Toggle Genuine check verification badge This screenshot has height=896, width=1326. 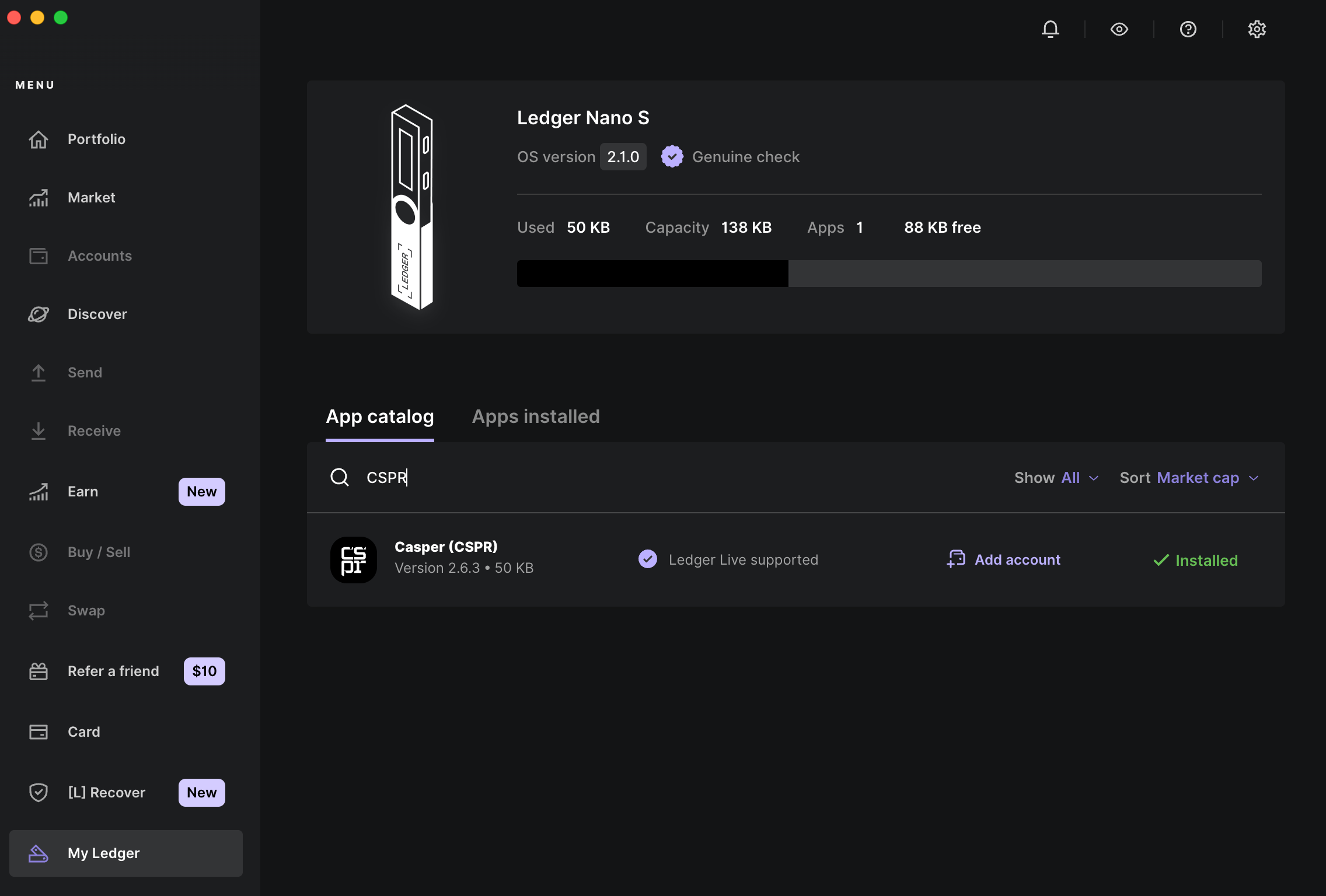point(670,156)
